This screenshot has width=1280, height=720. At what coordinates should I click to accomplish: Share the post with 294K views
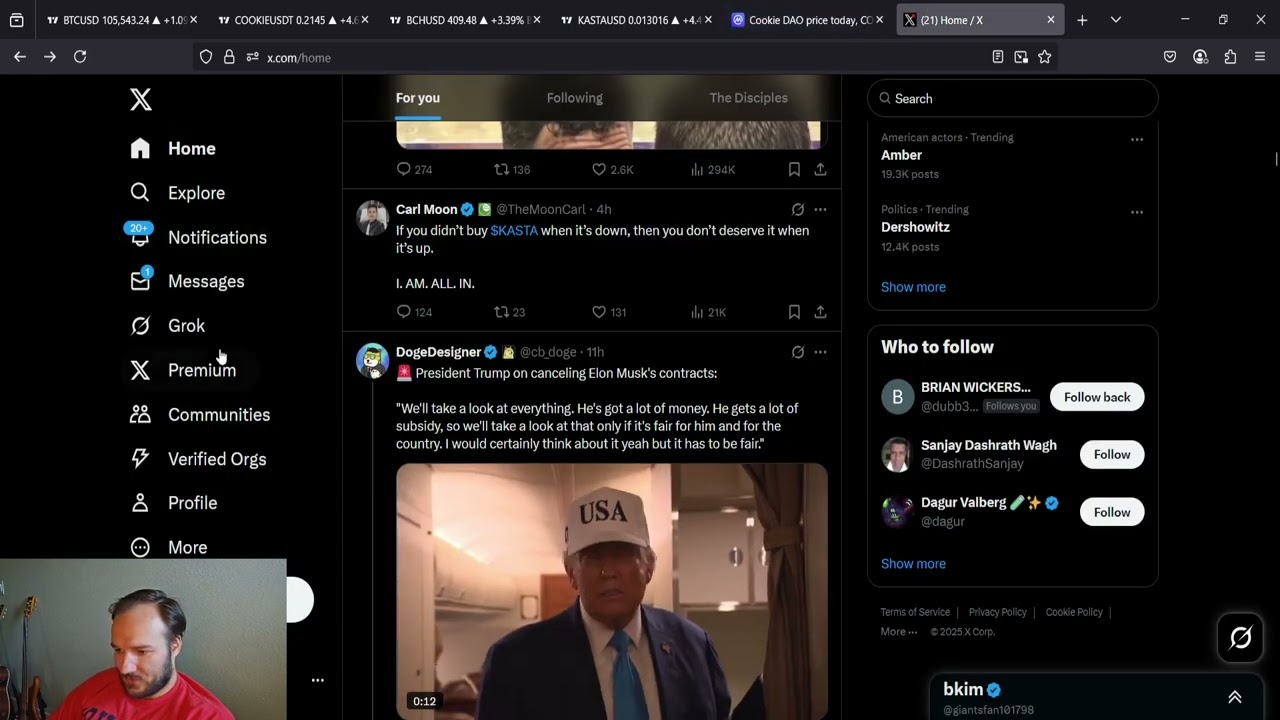(820, 170)
